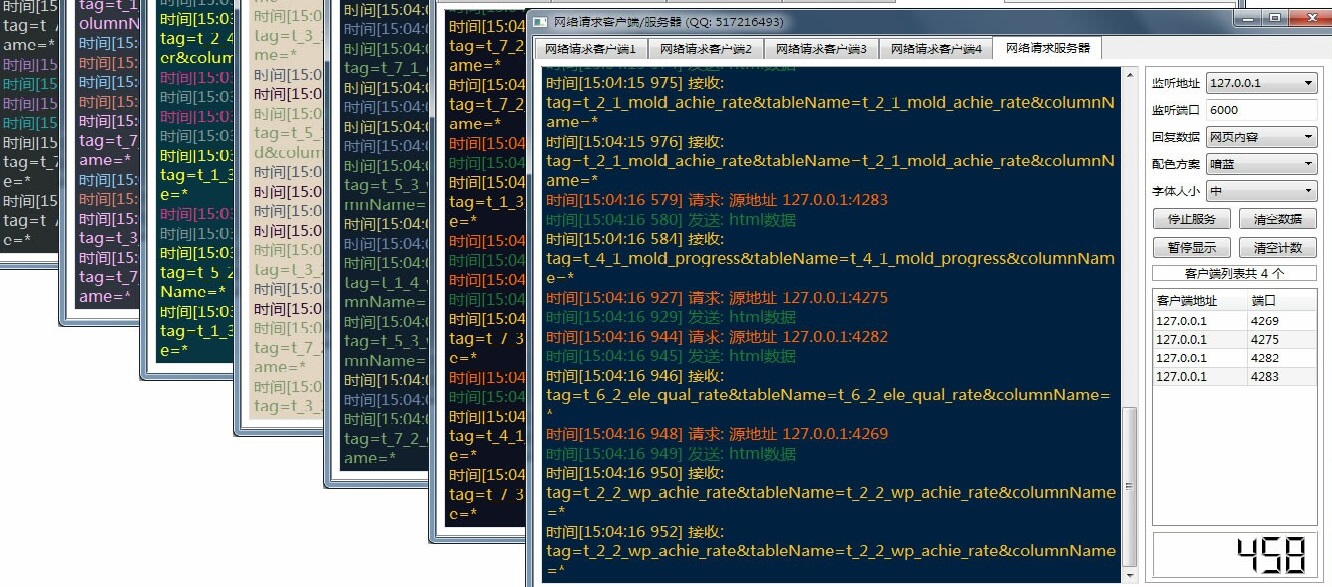
Task: Select the client row with port 4269
Action: coord(1235,321)
